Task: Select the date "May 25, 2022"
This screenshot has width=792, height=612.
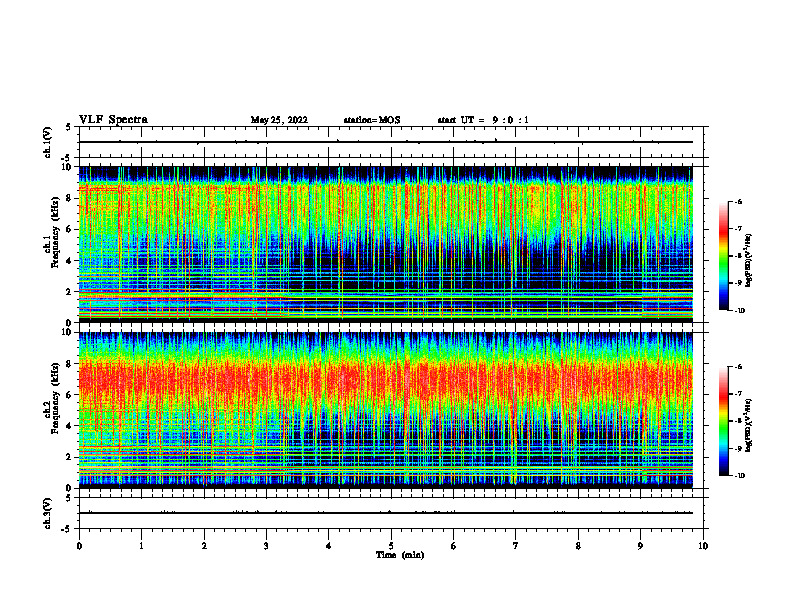Action: tap(279, 120)
